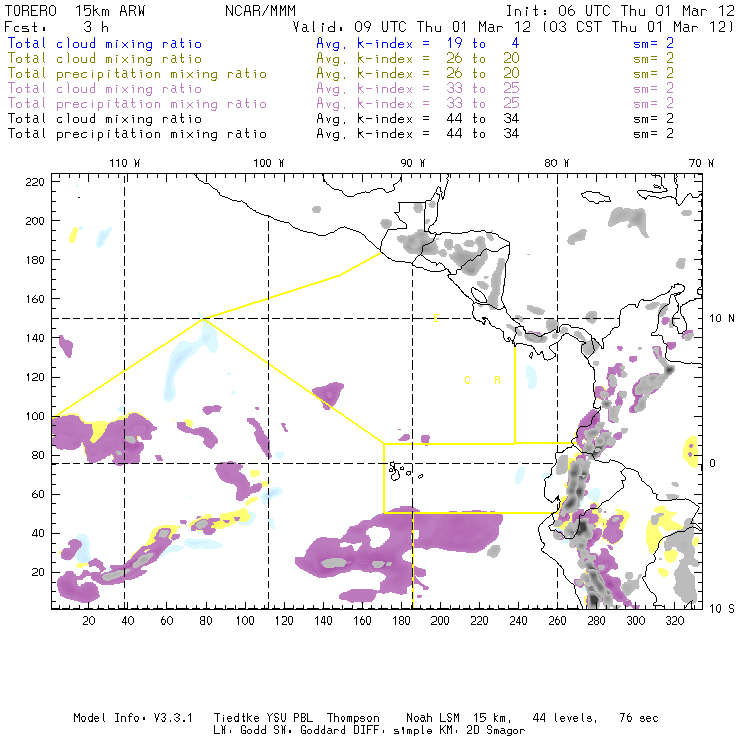The height and width of the screenshot is (740, 740).
Task: Click the yellow 'E' marker on the map
Action: 437,319
